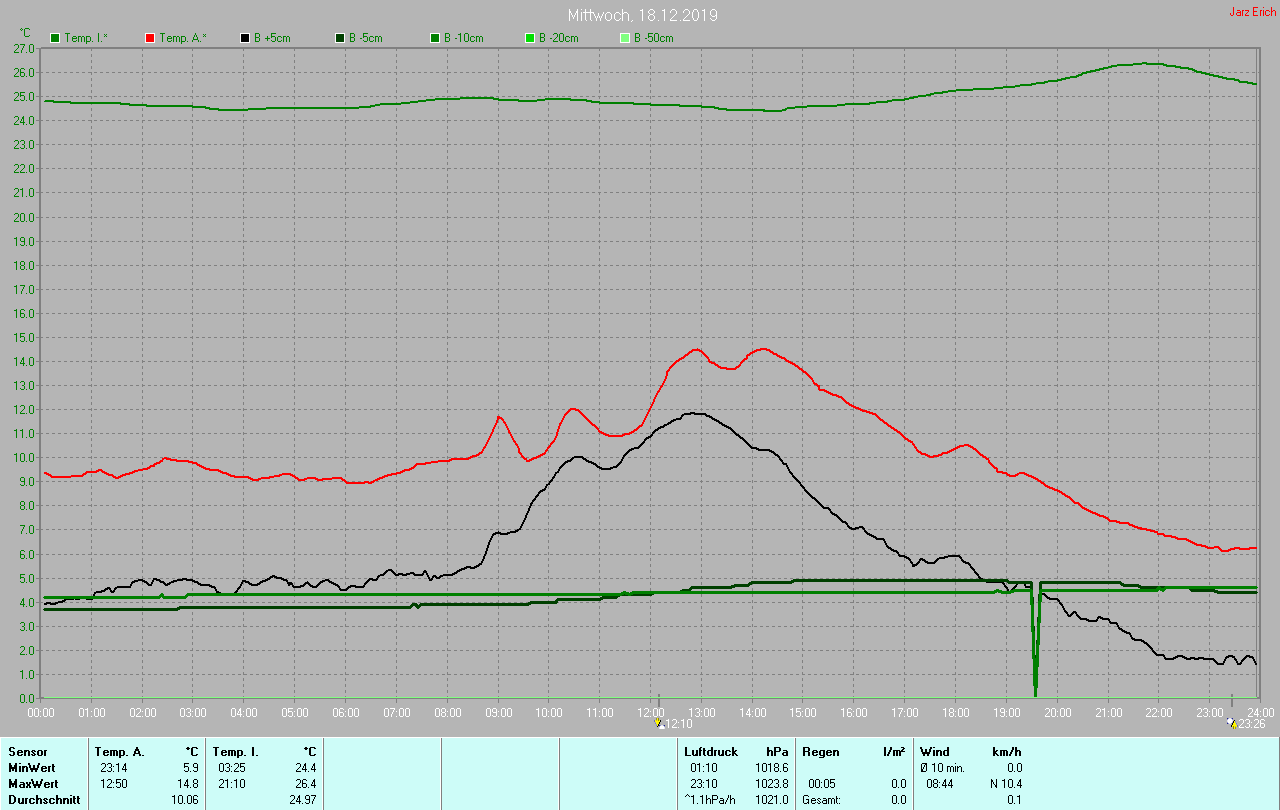
Task: Toggle the B -10cm legend square
Action: [435, 38]
